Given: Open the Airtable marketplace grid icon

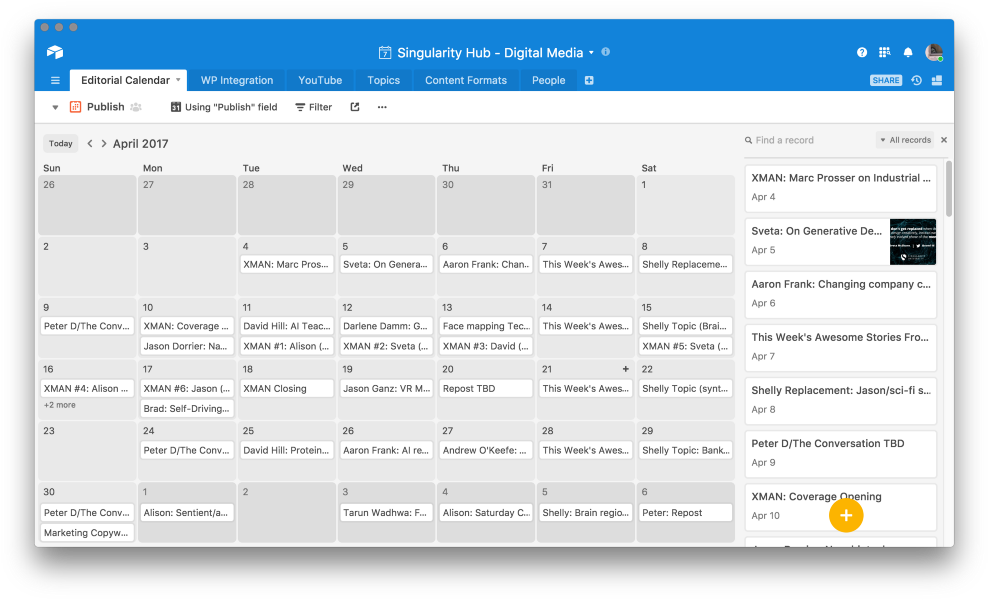Looking at the screenshot, I should click(x=885, y=51).
